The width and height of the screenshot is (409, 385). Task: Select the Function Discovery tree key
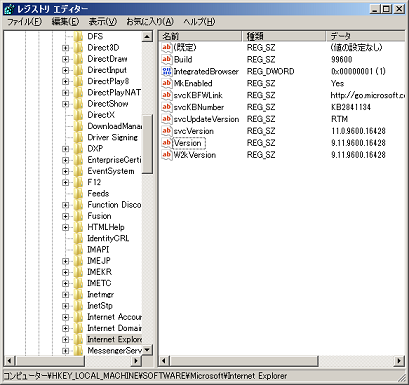coord(114,205)
